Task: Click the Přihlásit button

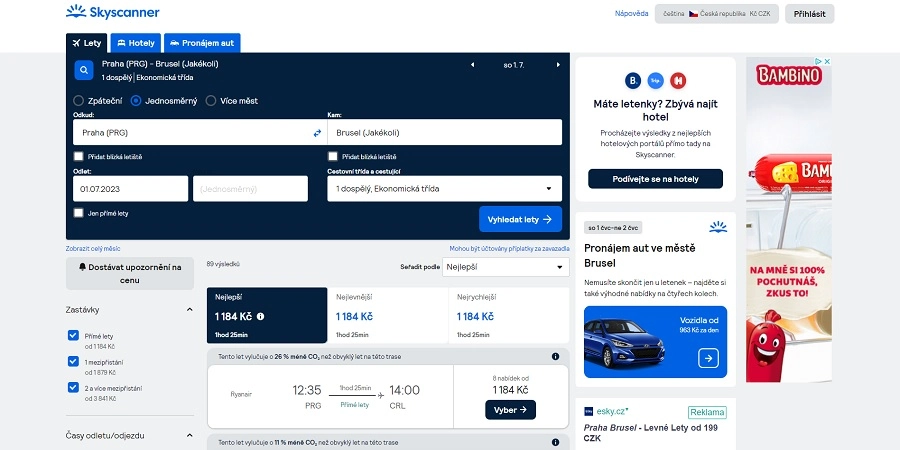Action: click(809, 14)
